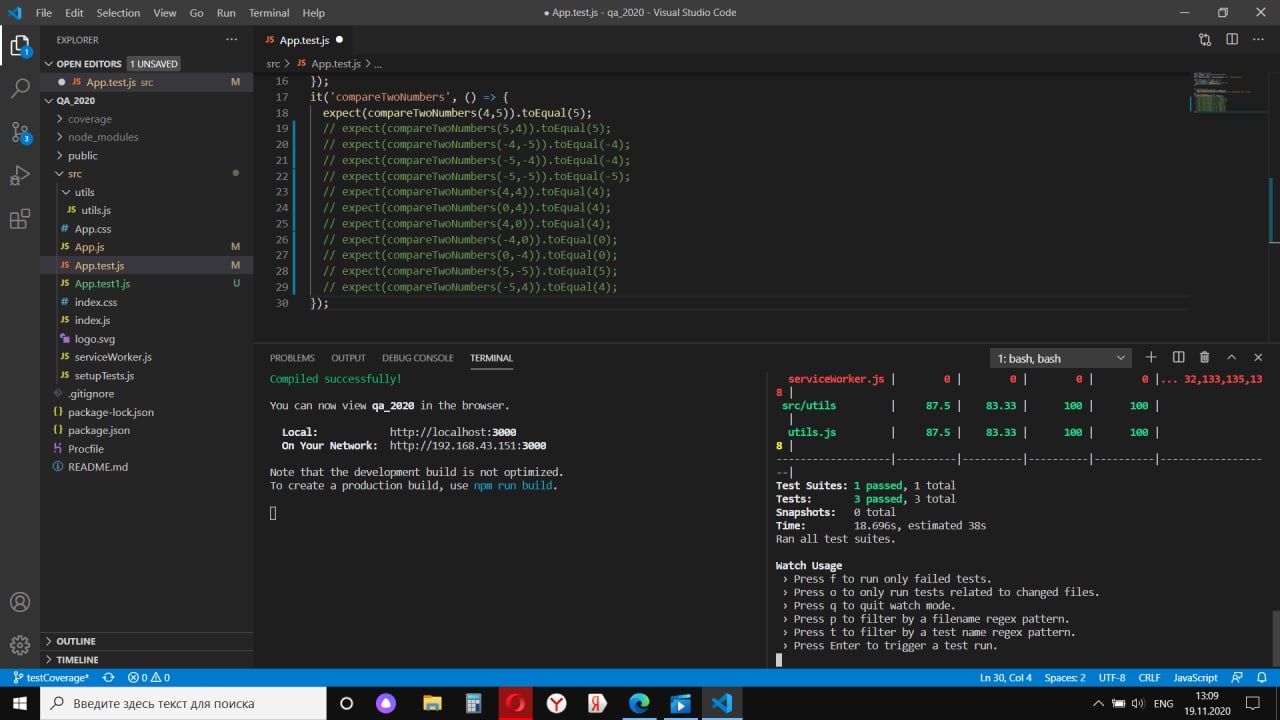The width and height of the screenshot is (1280, 720).
Task: Open the Run menu
Action: pyautogui.click(x=226, y=13)
